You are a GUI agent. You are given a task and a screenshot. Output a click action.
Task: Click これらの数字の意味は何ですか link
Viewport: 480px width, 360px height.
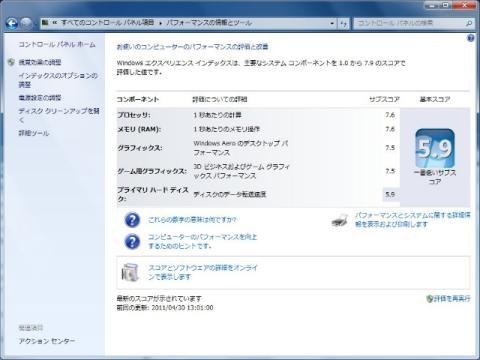pyautogui.click(x=192, y=220)
